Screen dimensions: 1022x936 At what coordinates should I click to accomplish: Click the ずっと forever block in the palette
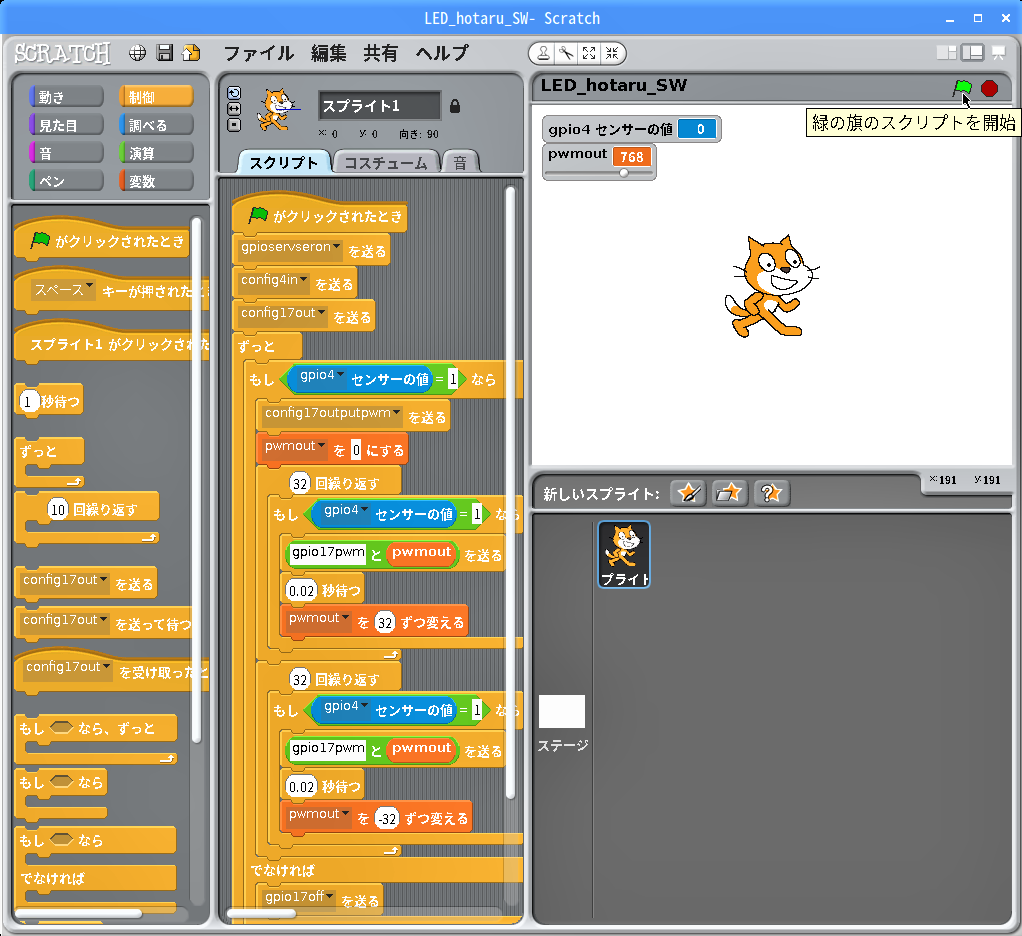[50, 462]
